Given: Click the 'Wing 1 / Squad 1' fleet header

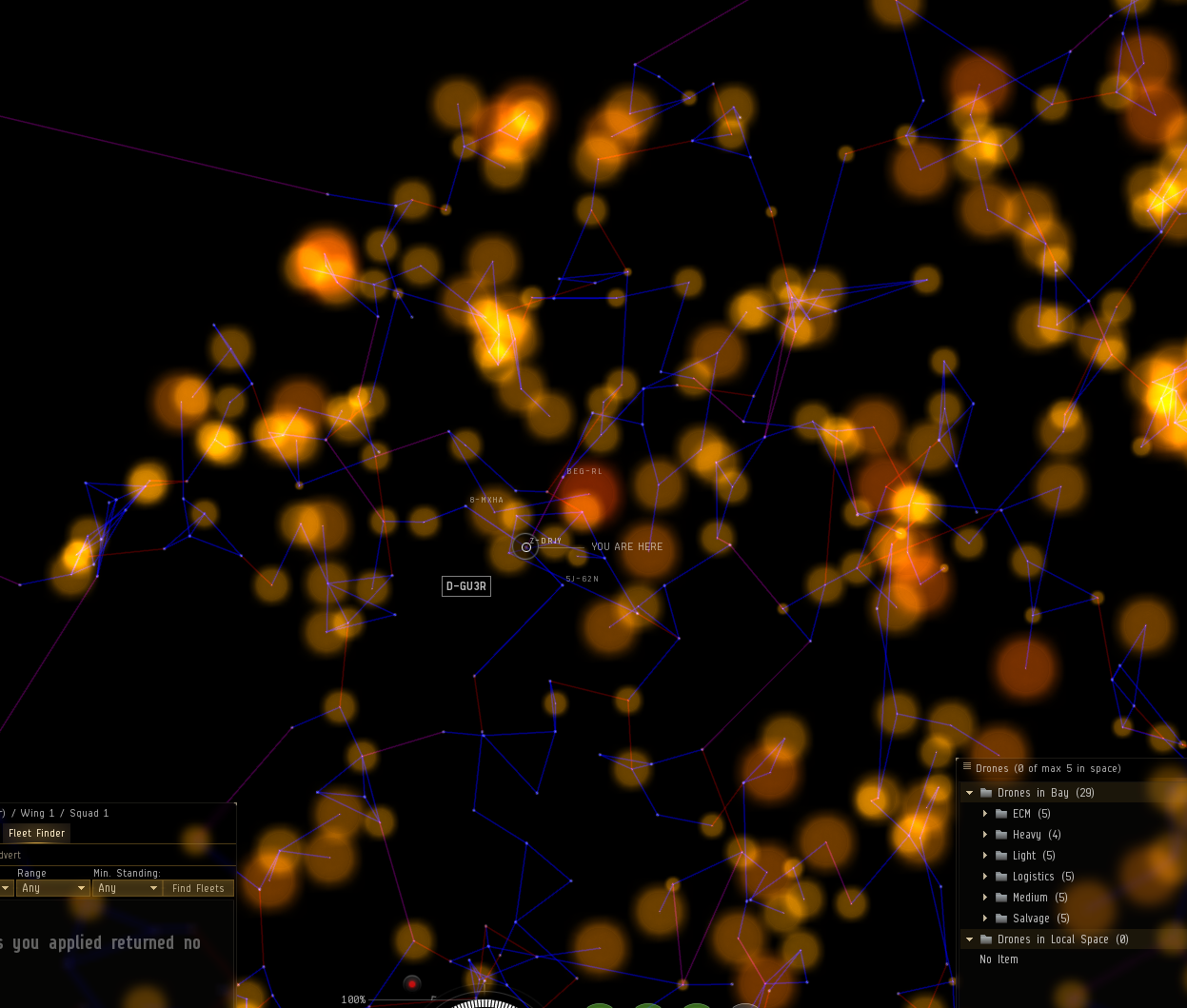Looking at the screenshot, I should pyautogui.click(x=65, y=813).
